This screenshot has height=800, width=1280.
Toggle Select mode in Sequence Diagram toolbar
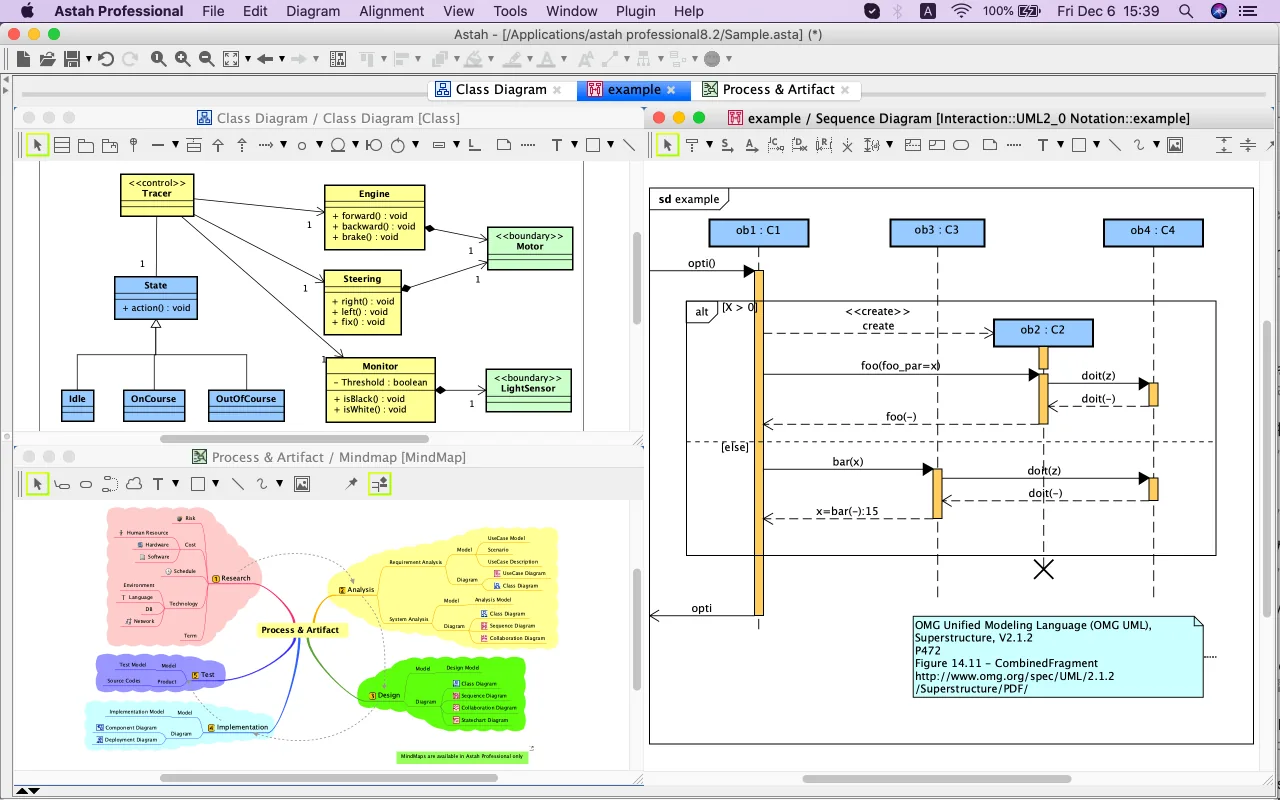tap(668, 145)
